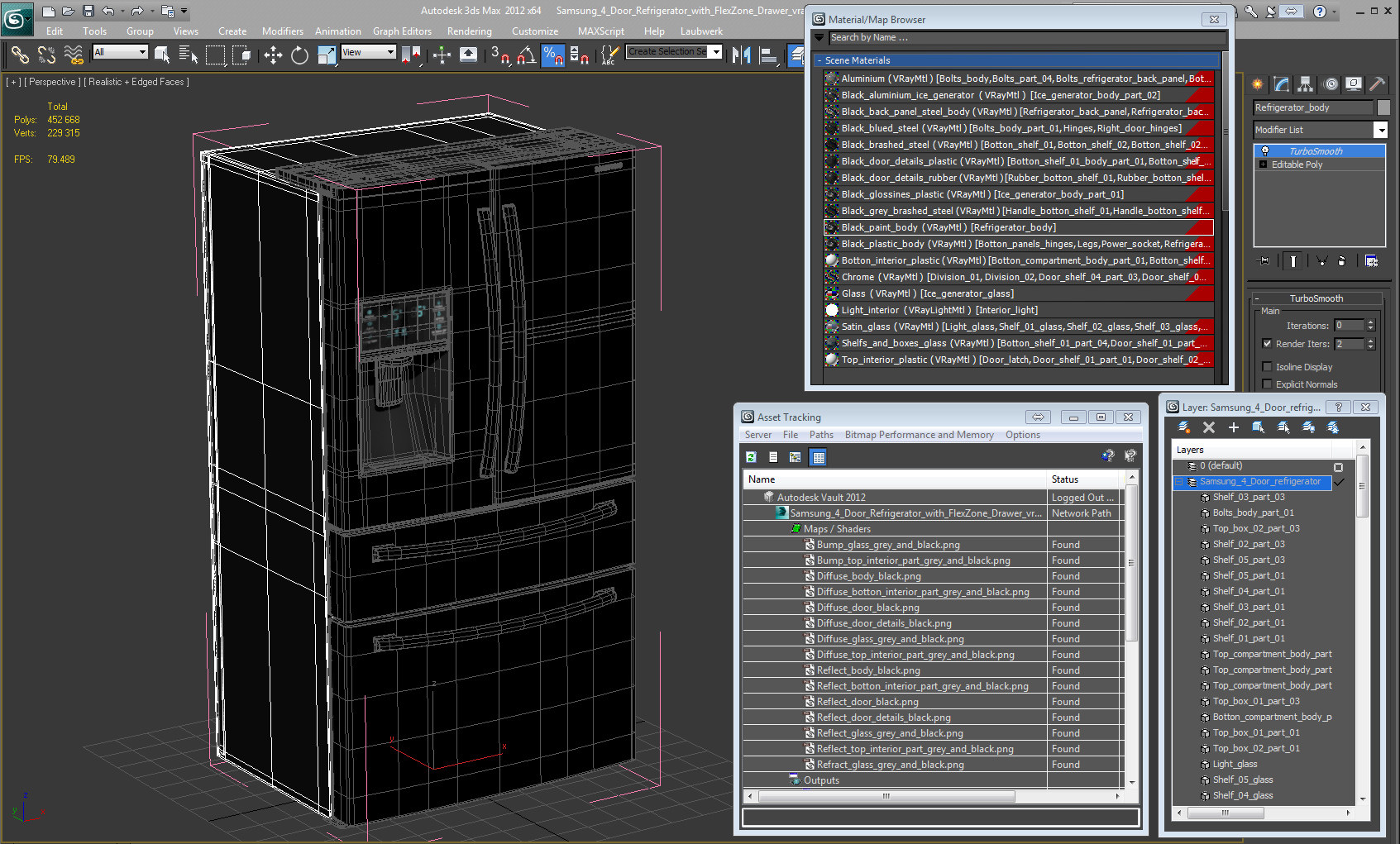Click the Mirror tool icon

point(742,55)
